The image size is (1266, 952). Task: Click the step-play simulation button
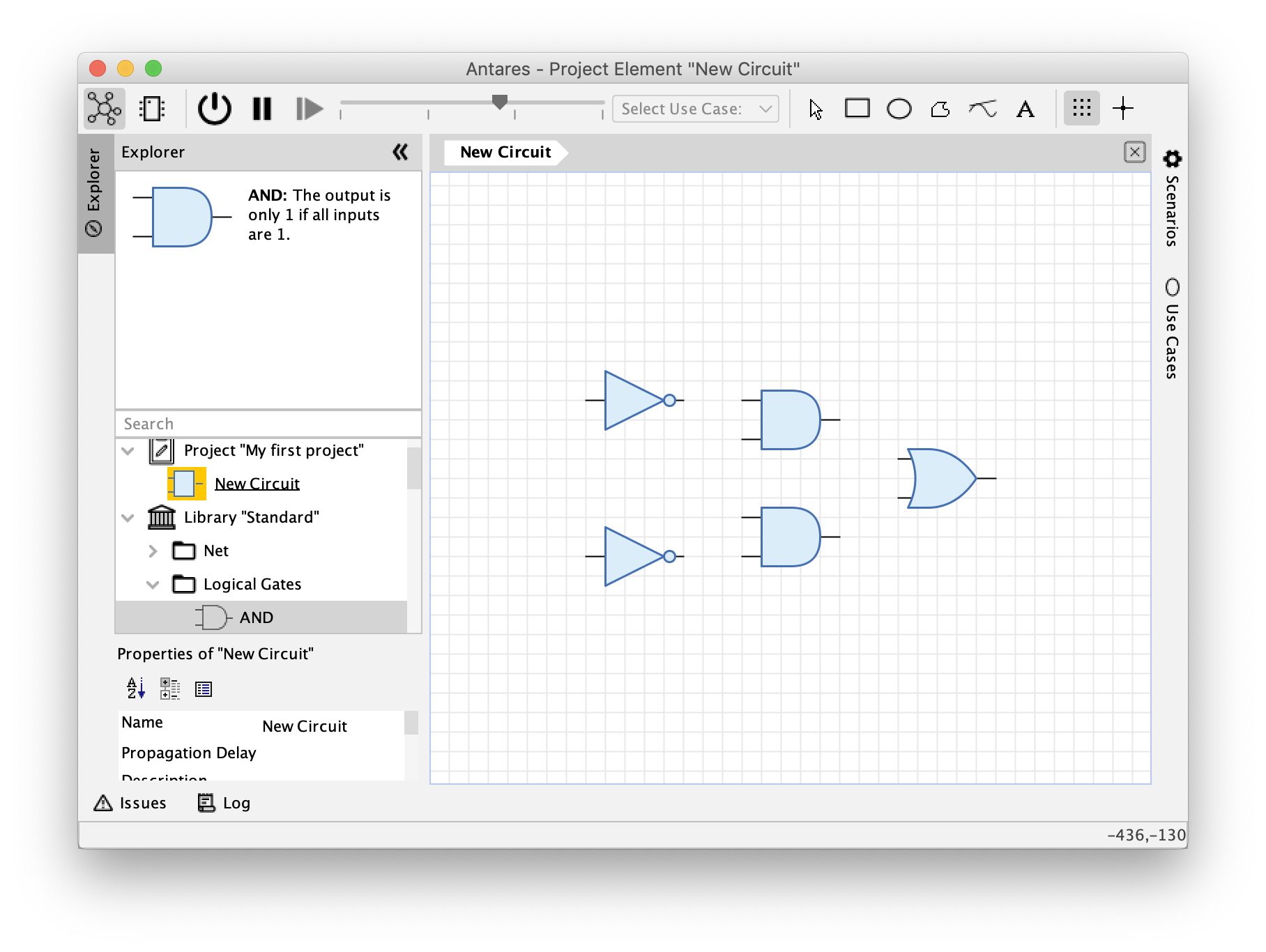coord(310,109)
